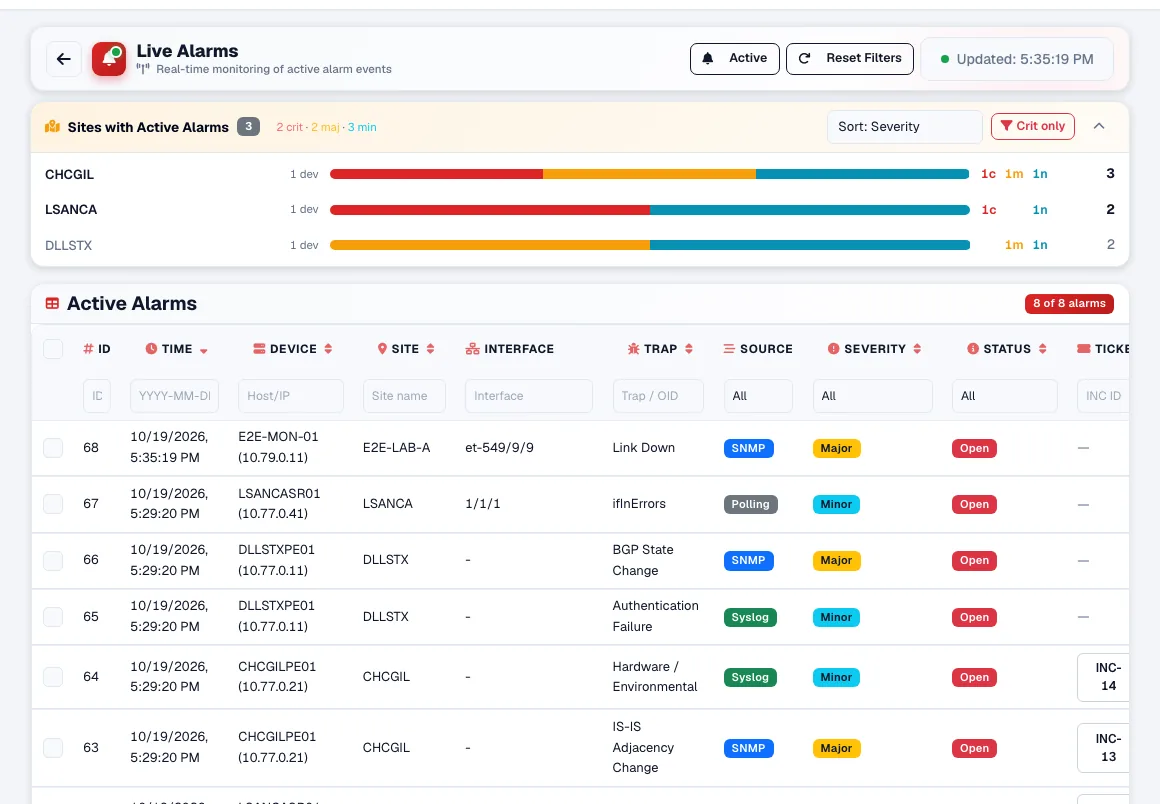Click the SNMP badge in alarm 68 row
Image resolution: width=1160 pixels, height=804 pixels.
click(748, 448)
